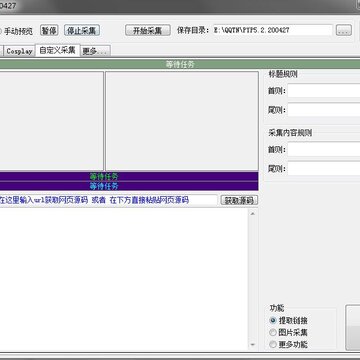Click the 保存目录 label

(x=193, y=30)
